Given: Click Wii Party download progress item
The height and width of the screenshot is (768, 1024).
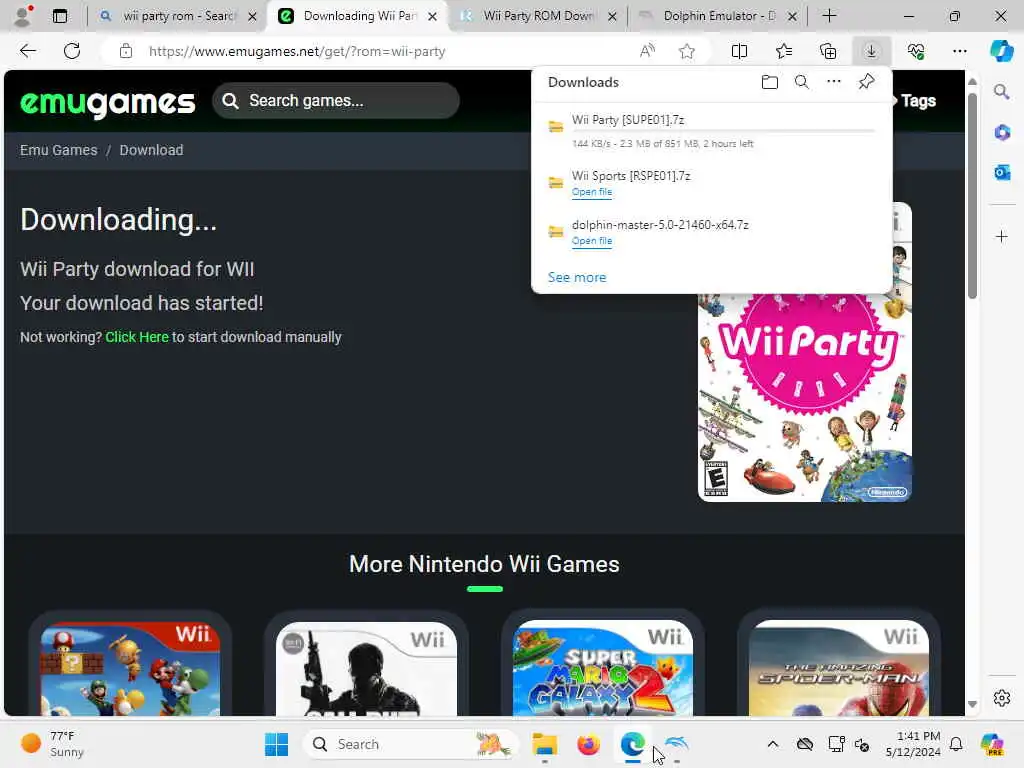Looking at the screenshot, I should (x=712, y=131).
